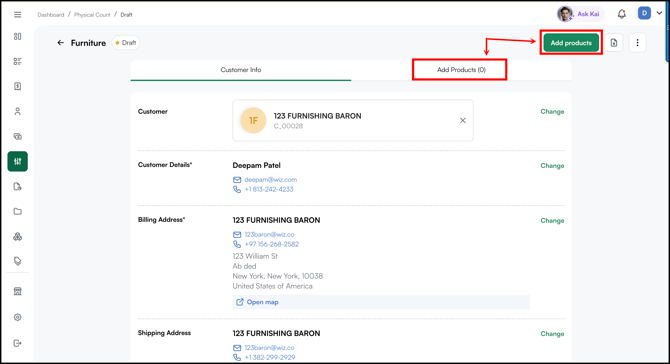
Task: Open the coins payment icon in the sidebar
Action: point(18,137)
